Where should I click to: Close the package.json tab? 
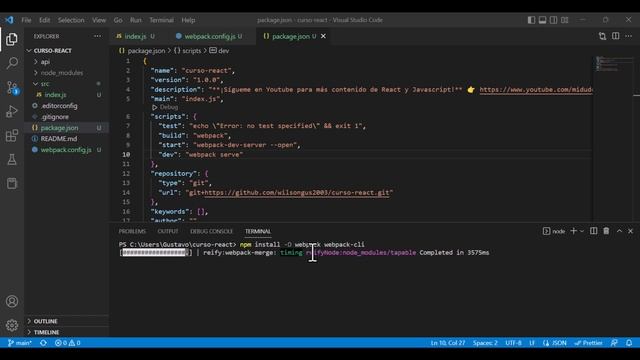pyautogui.click(x=323, y=36)
